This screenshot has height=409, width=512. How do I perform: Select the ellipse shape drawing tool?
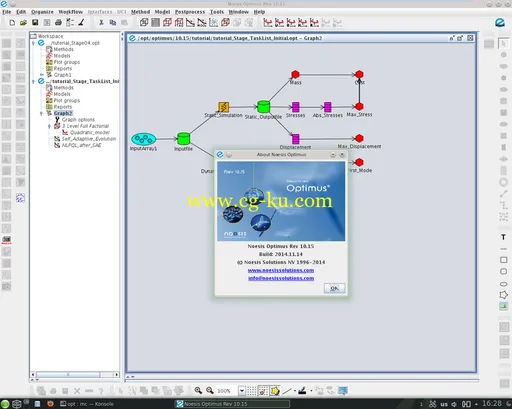point(504,284)
